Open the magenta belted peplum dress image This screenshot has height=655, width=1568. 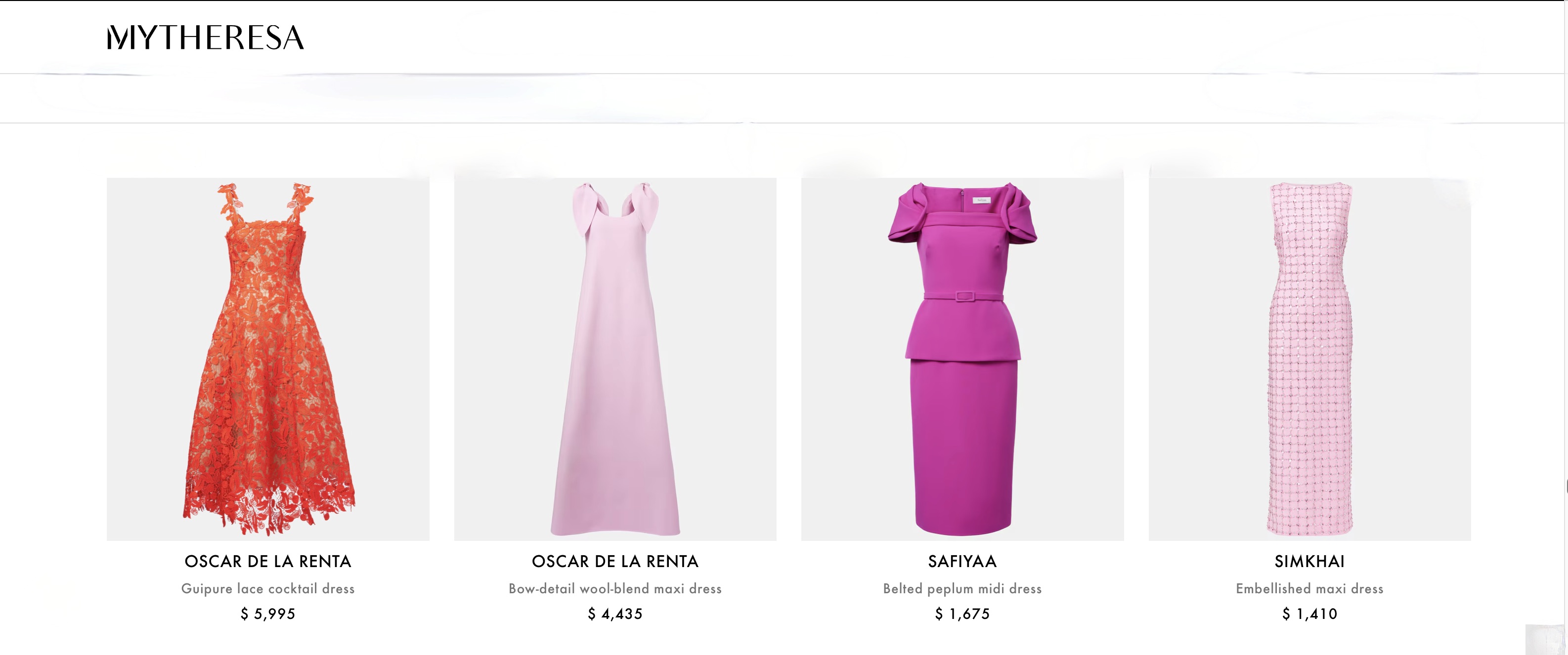[962, 359]
